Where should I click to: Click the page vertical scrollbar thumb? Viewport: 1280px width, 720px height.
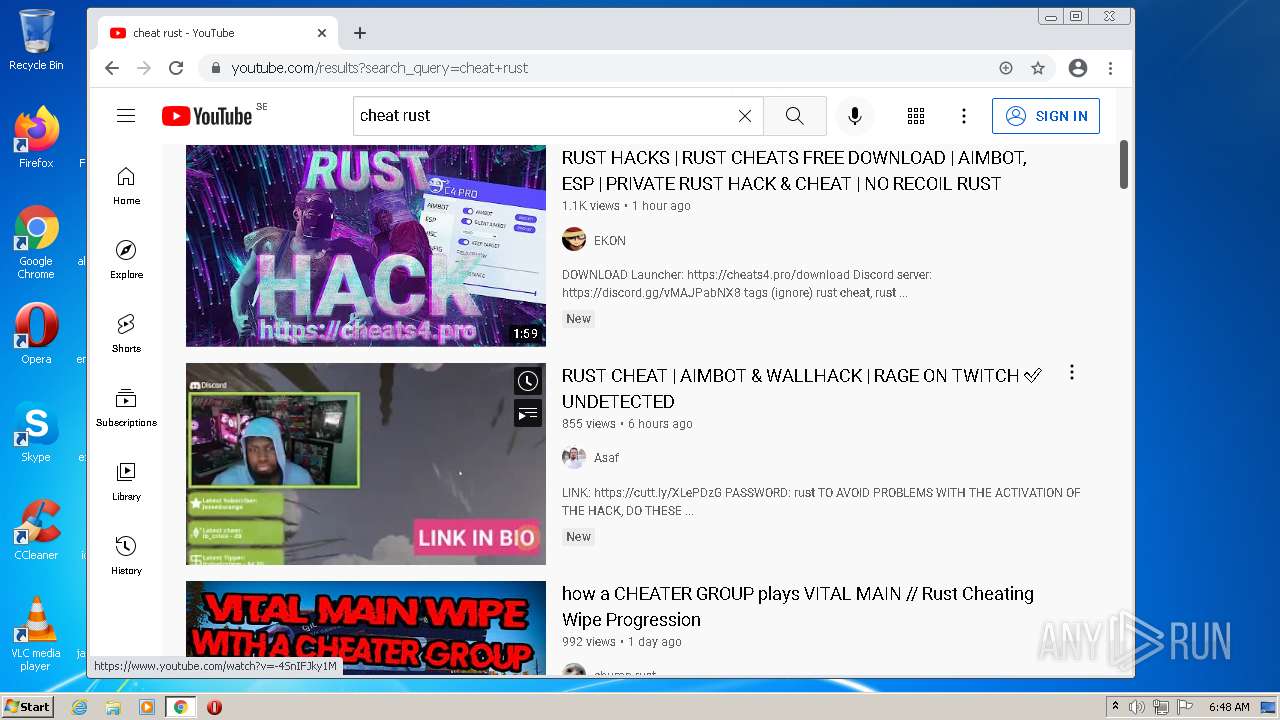coord(1123,164)
